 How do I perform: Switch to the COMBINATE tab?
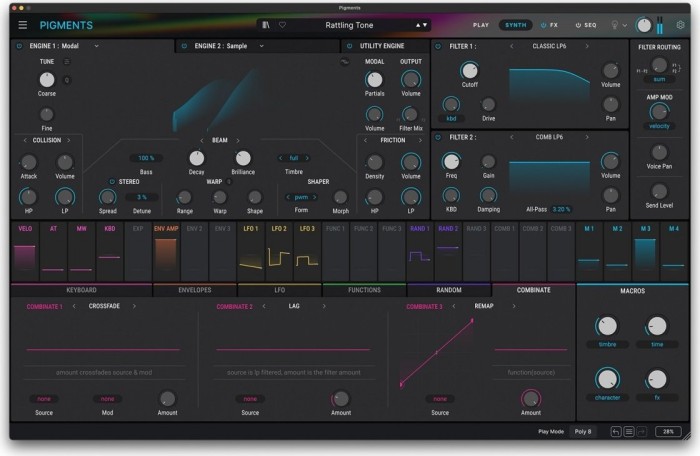point(533,290)
